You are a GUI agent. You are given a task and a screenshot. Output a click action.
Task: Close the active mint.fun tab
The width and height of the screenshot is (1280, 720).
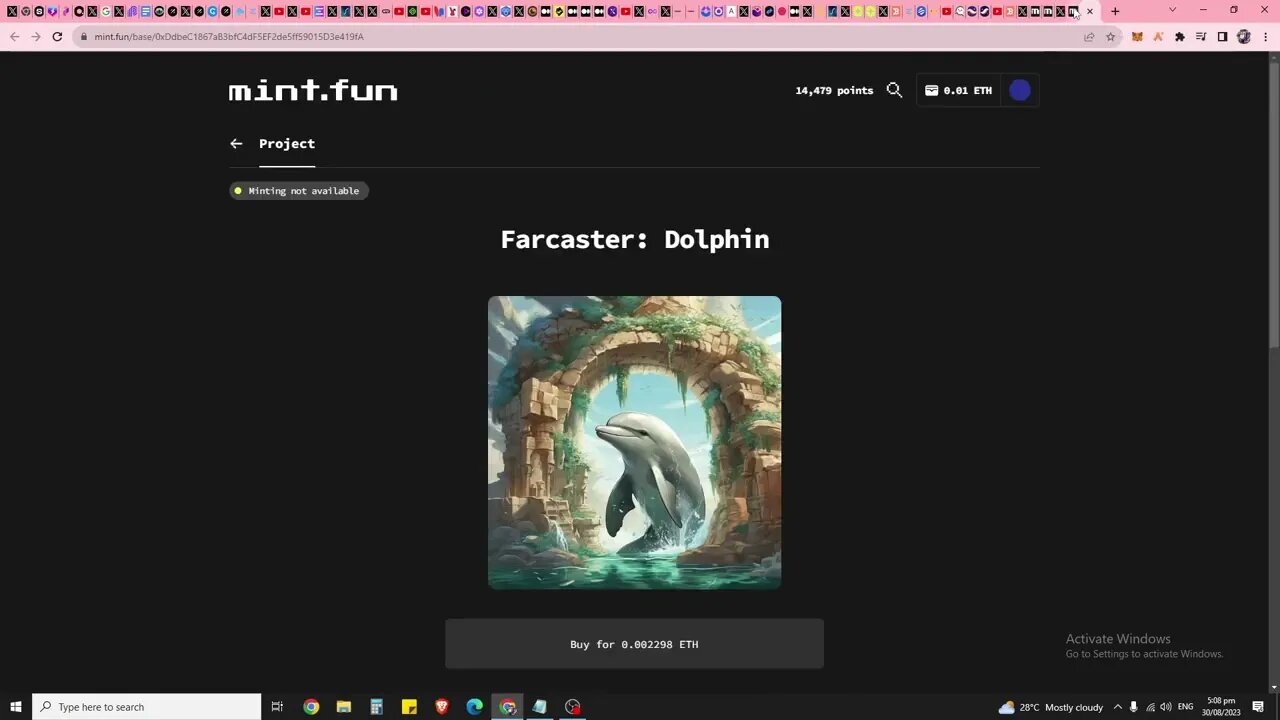1090,12
